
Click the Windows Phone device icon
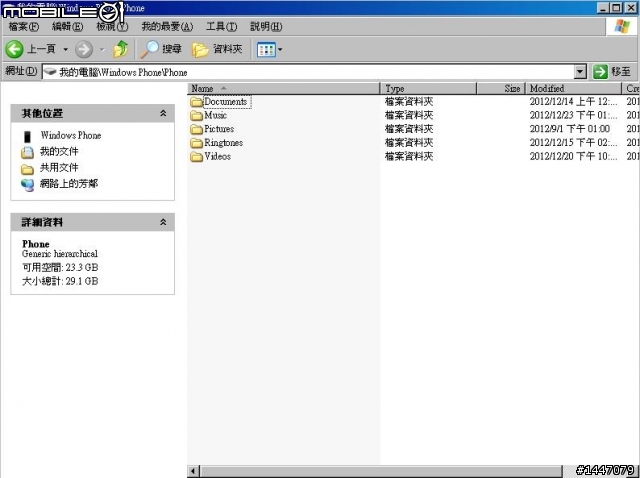pyautogui.click(x=27, y=136)
